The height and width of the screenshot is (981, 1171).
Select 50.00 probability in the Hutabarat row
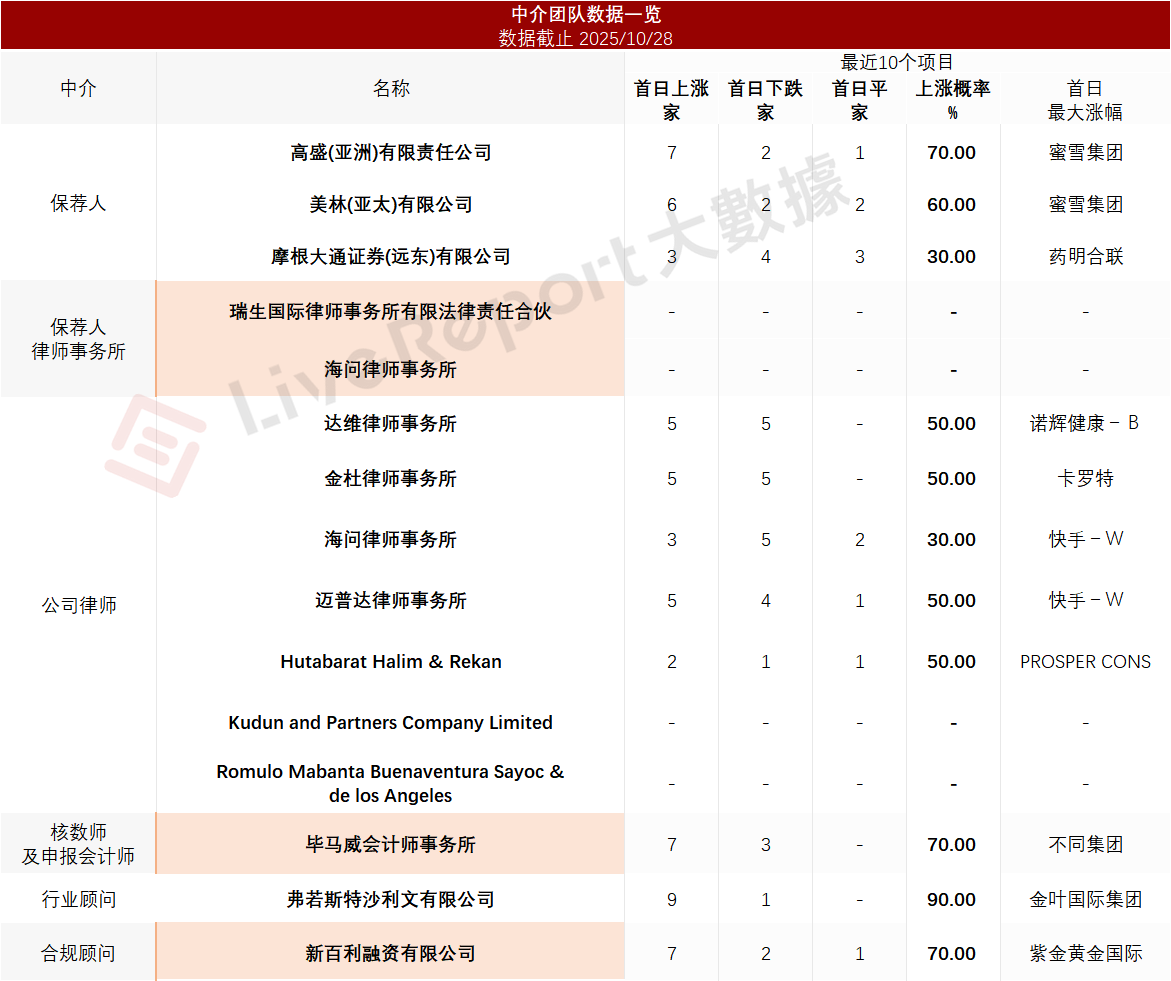coord(951,661)
